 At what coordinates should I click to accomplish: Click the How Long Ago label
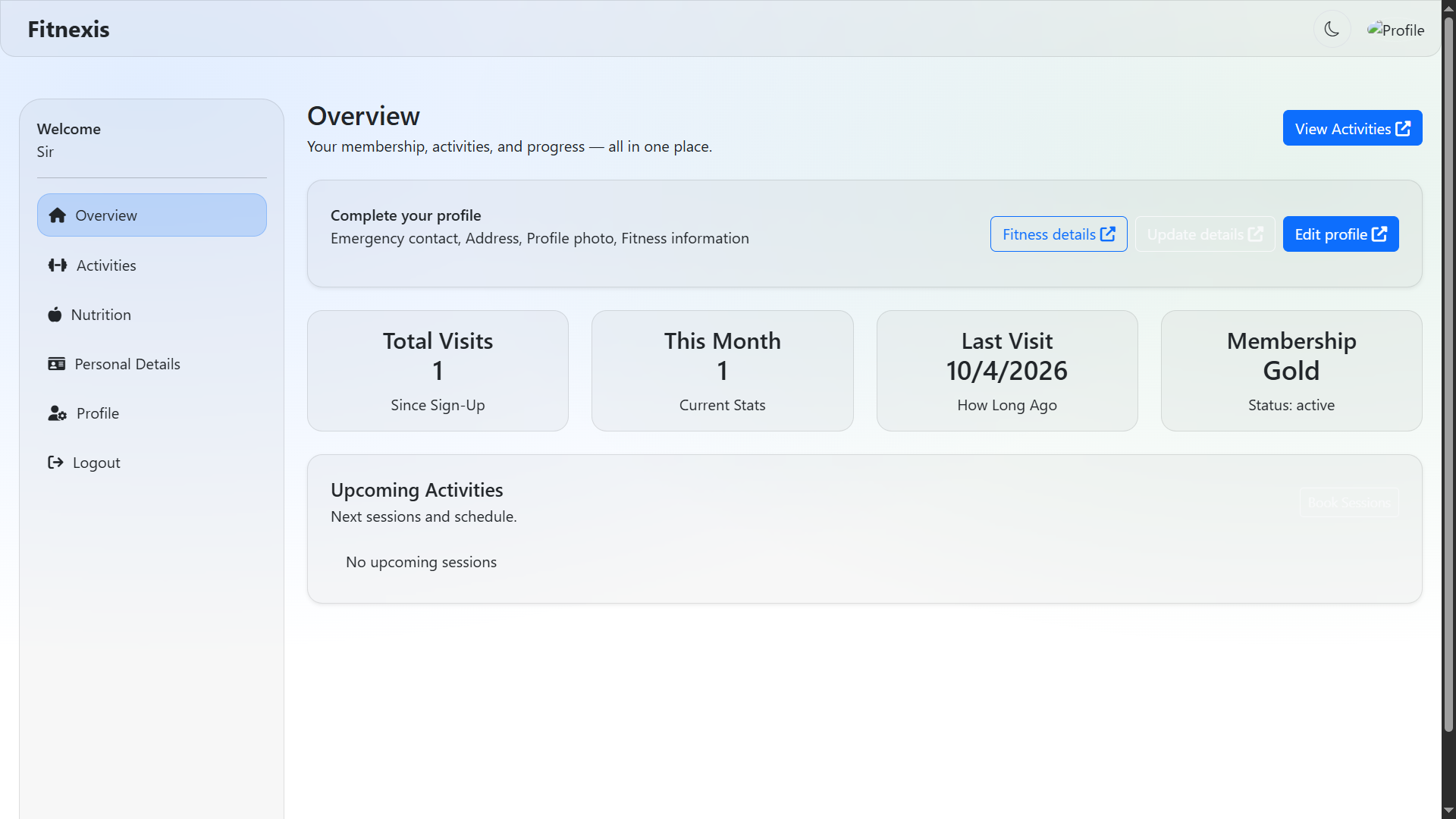pyautogui.click(x=1007, y=405)
